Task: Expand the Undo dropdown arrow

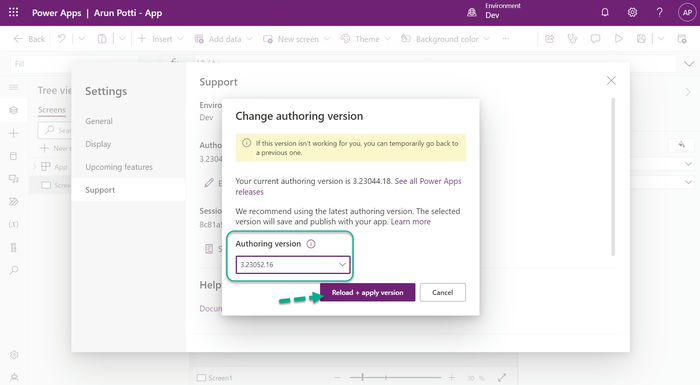Action: tap(81, 39)
